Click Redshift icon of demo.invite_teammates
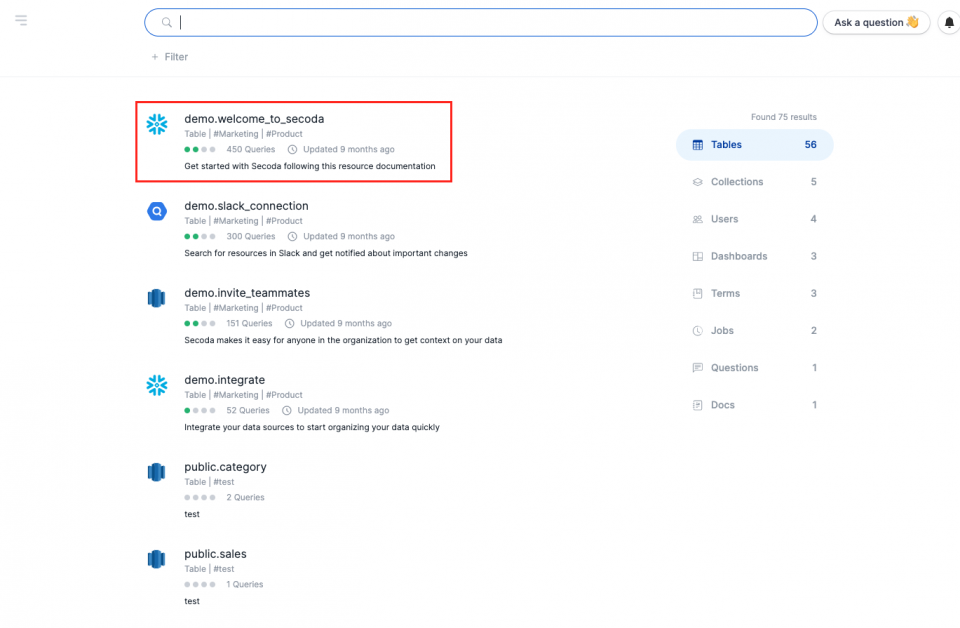This screenshot has width=960, height=628. point(157,298)
